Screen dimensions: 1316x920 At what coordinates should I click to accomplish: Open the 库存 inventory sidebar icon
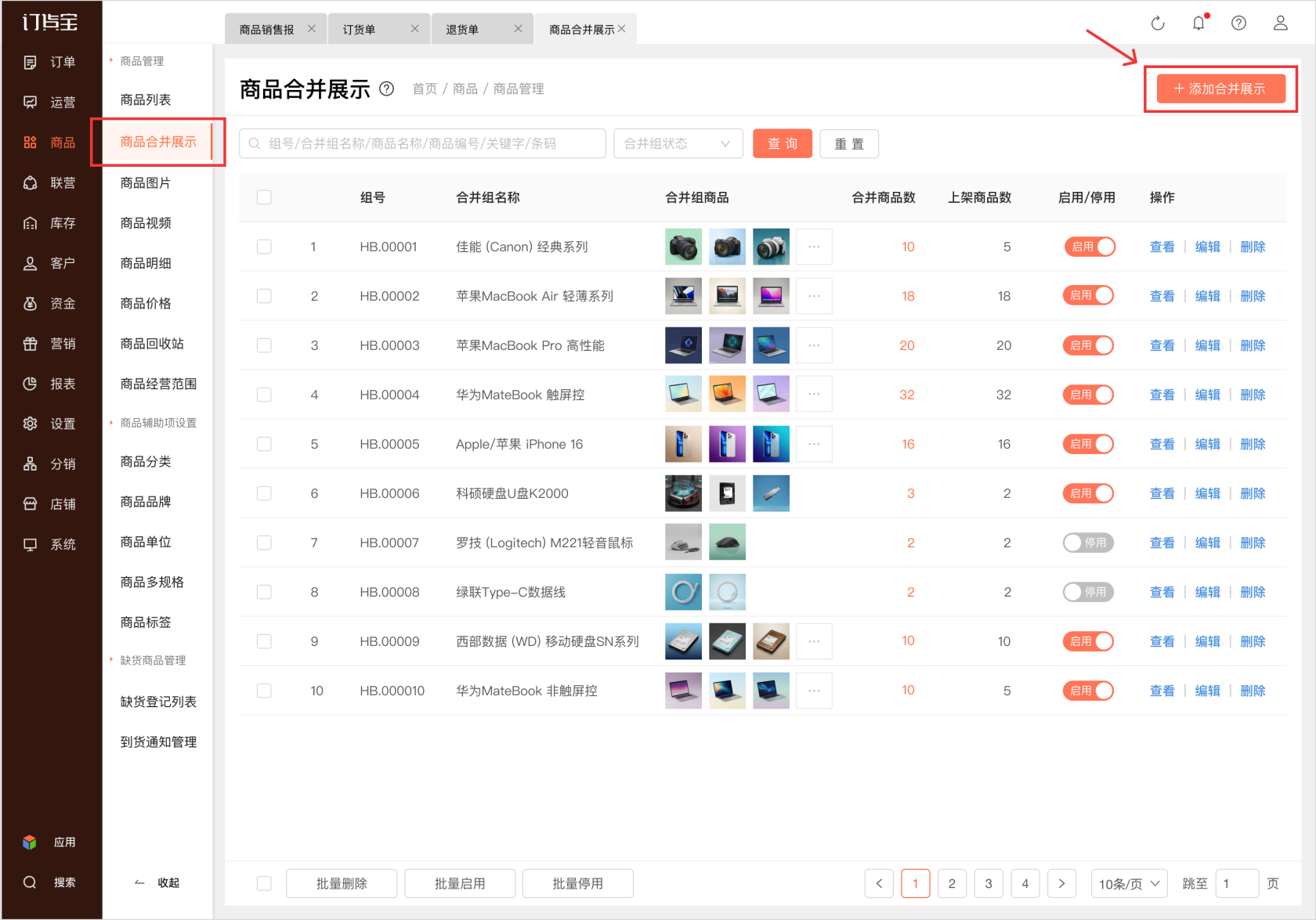[31, 223]
